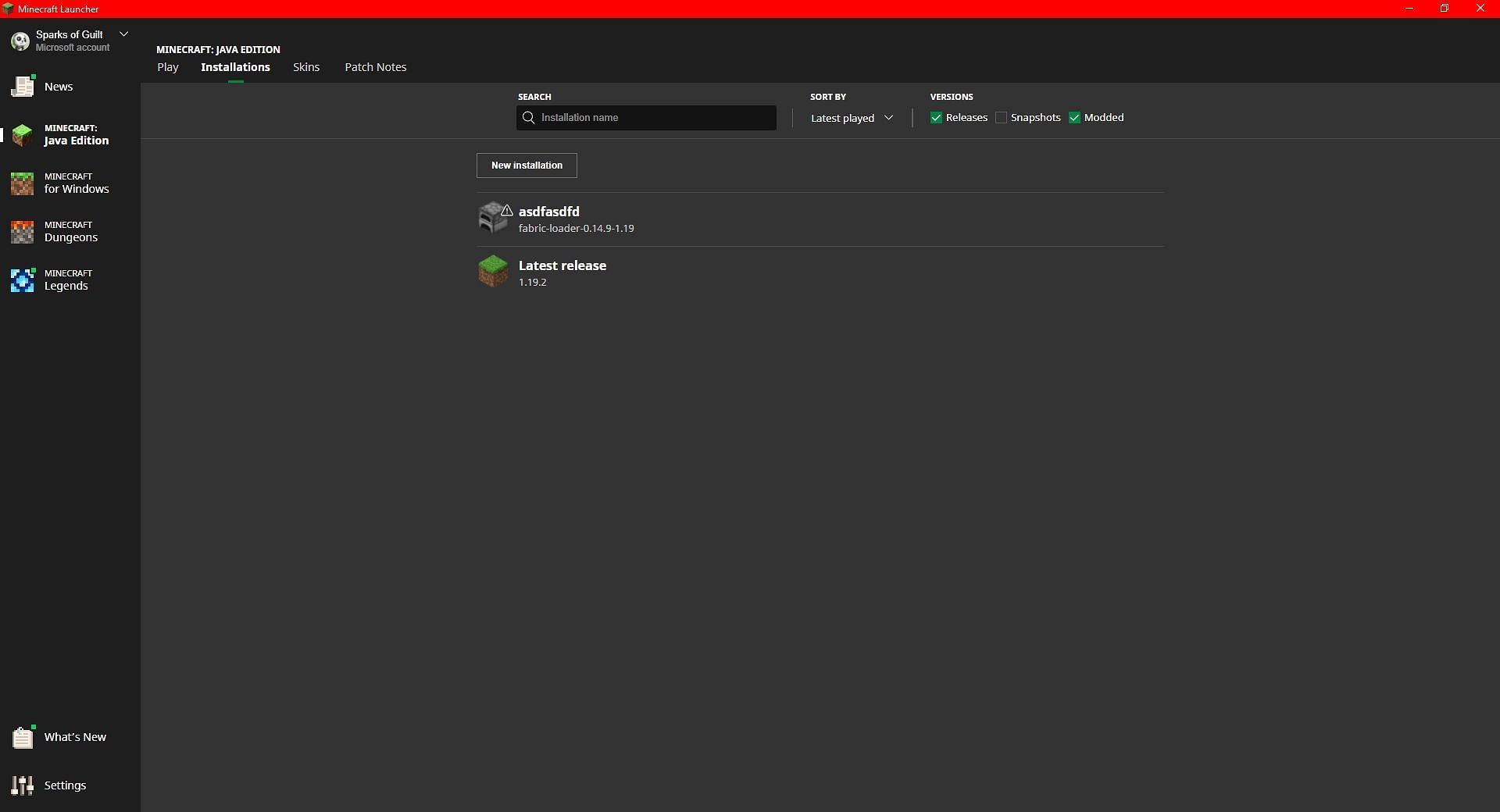1500x812 pixels.
Task: Click the Dungeons sidebar label
Action: [71, 237]
